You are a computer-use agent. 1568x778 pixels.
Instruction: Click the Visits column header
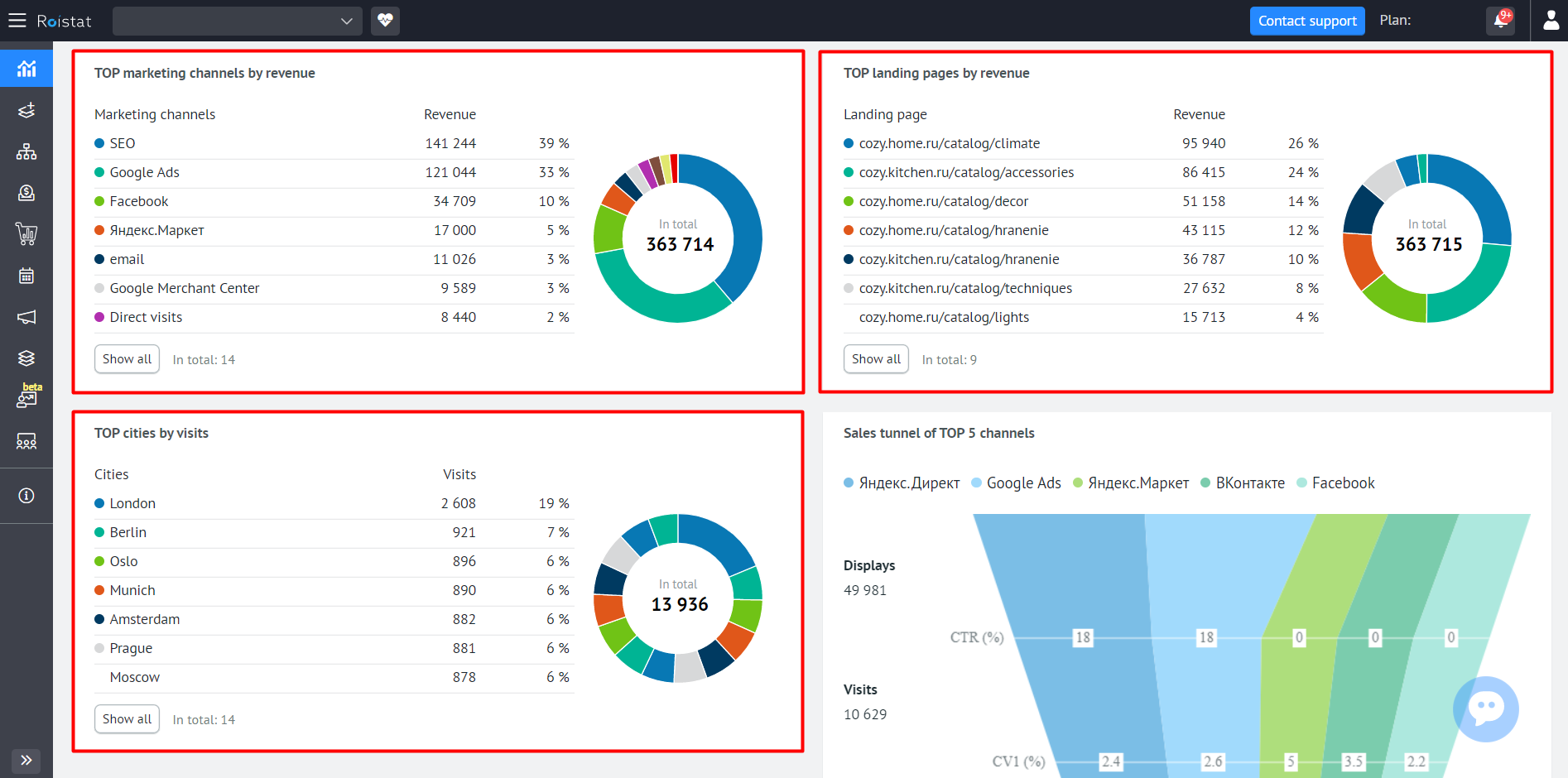[459, 474]
